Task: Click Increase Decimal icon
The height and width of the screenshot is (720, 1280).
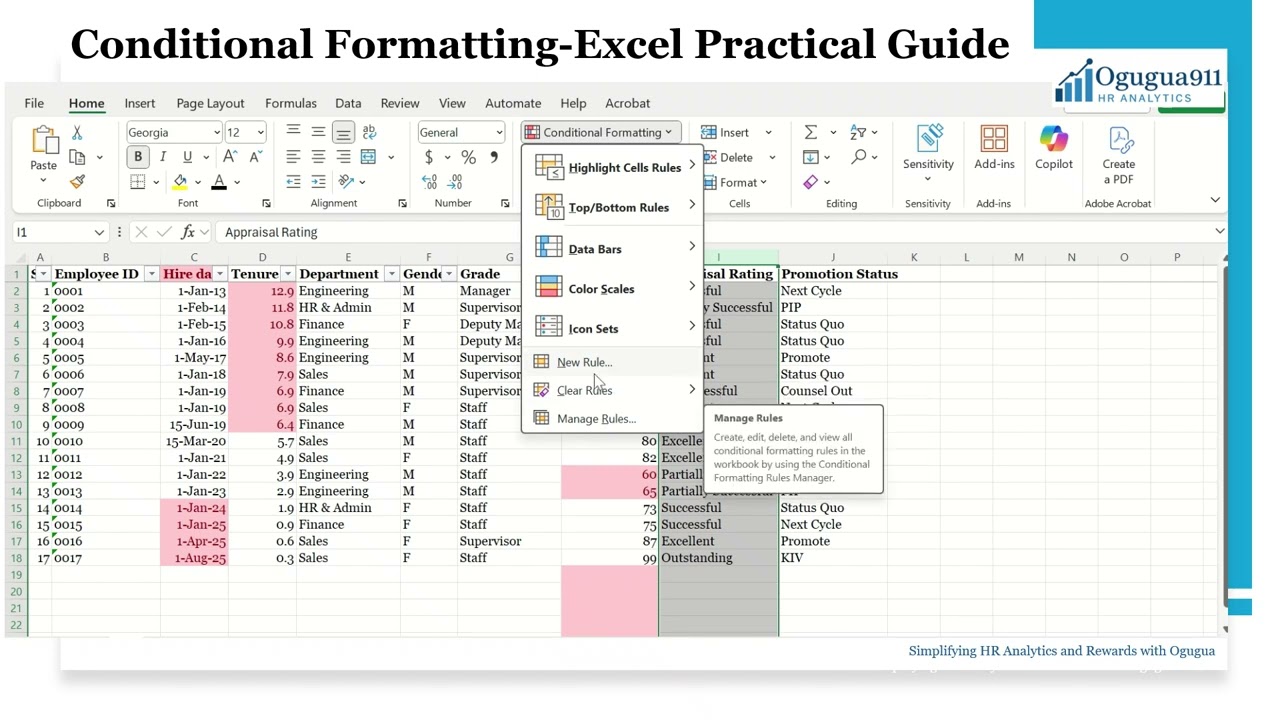Action: point(429,182)
